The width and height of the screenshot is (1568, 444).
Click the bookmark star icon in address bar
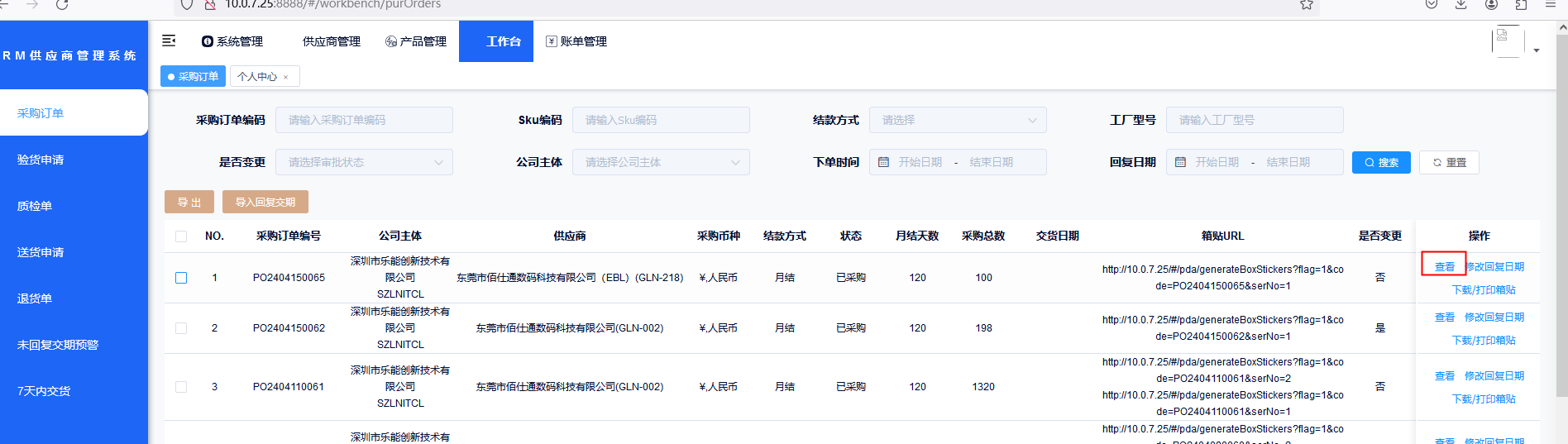click(1306, 5)
